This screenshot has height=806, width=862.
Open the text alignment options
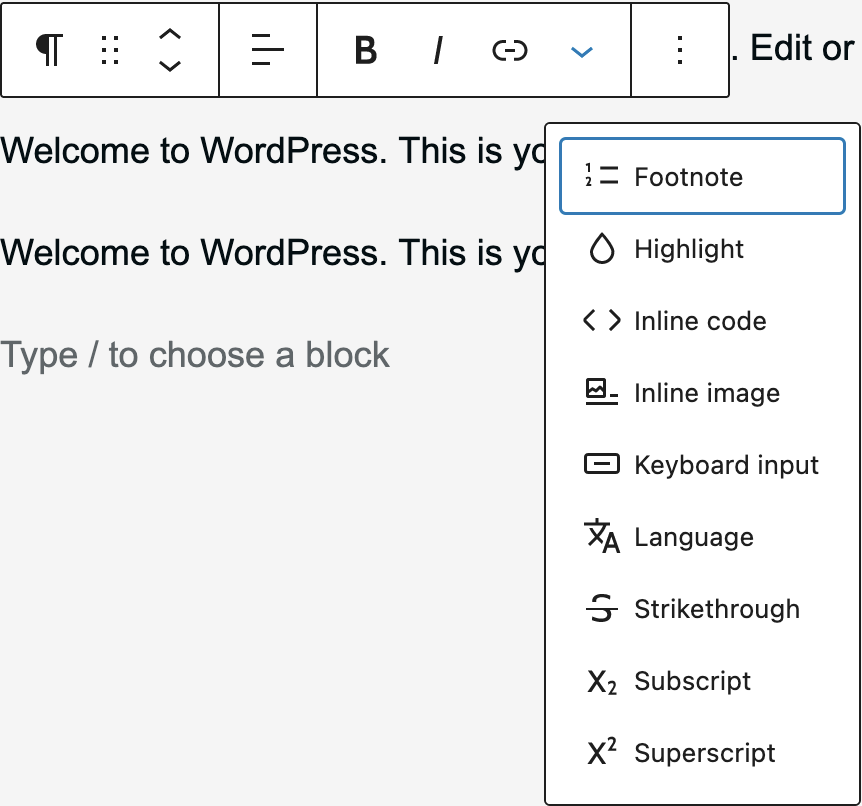[x=268, y=50]
